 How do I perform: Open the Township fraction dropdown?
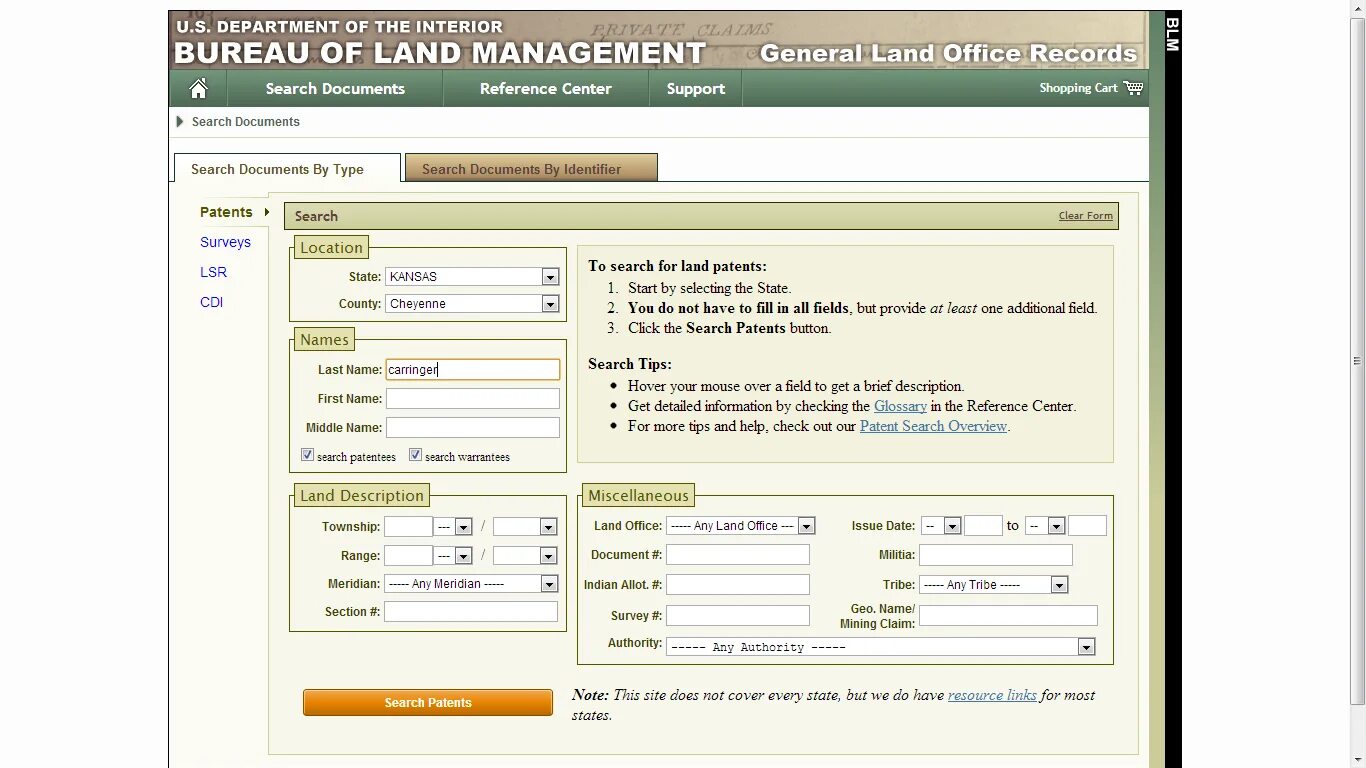525,527
